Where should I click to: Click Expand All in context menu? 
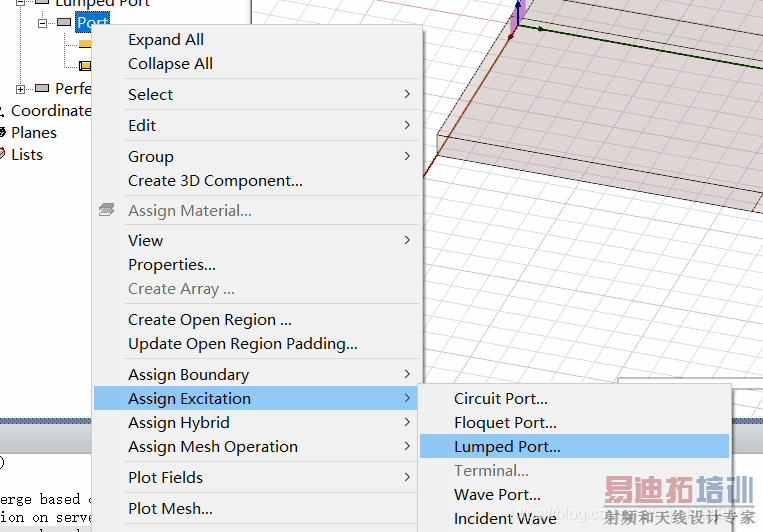click(166, 40)
